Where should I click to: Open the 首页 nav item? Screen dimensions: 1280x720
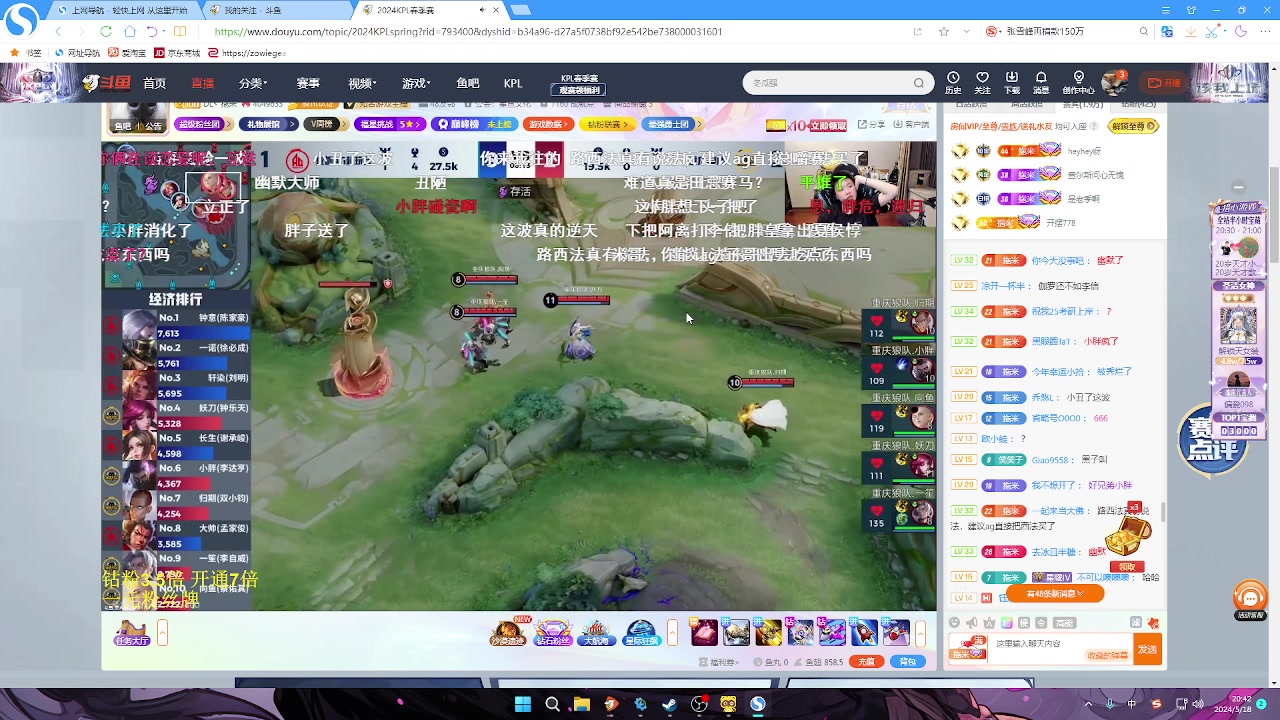tap(154, 83)
